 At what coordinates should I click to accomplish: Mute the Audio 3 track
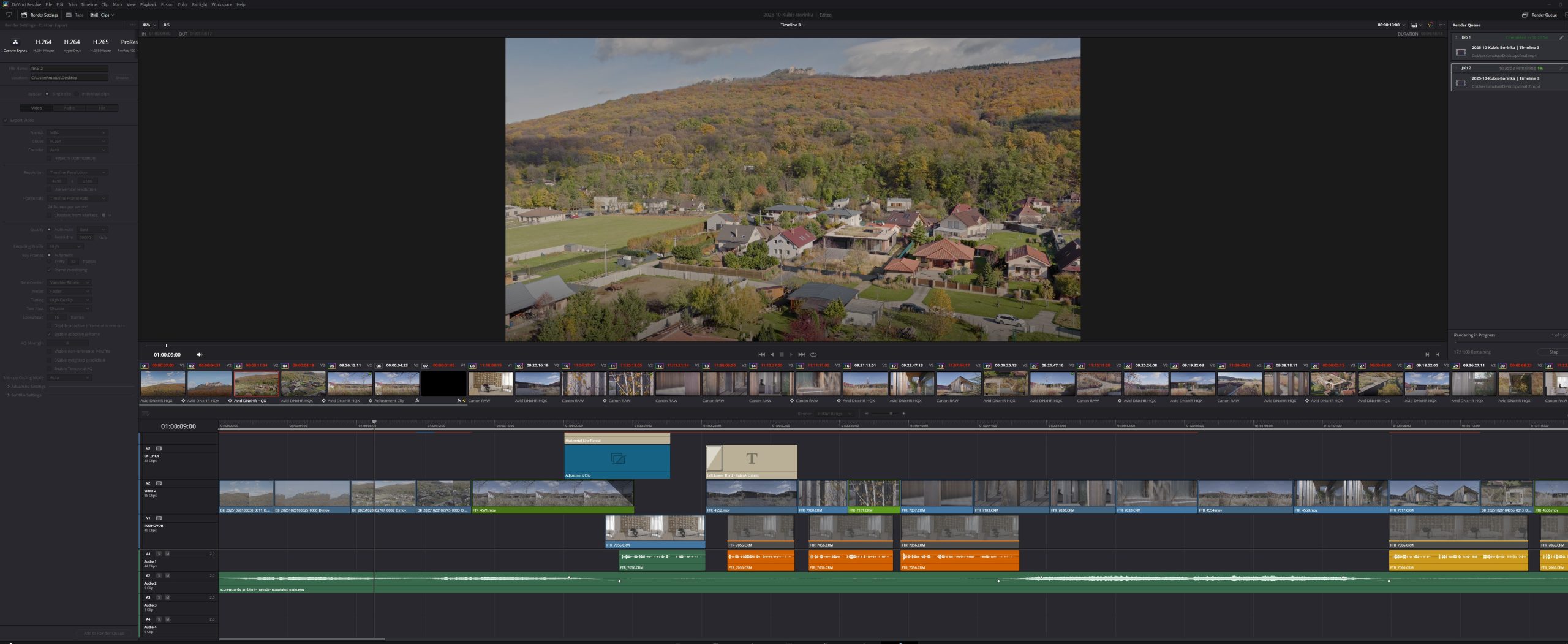167,597
